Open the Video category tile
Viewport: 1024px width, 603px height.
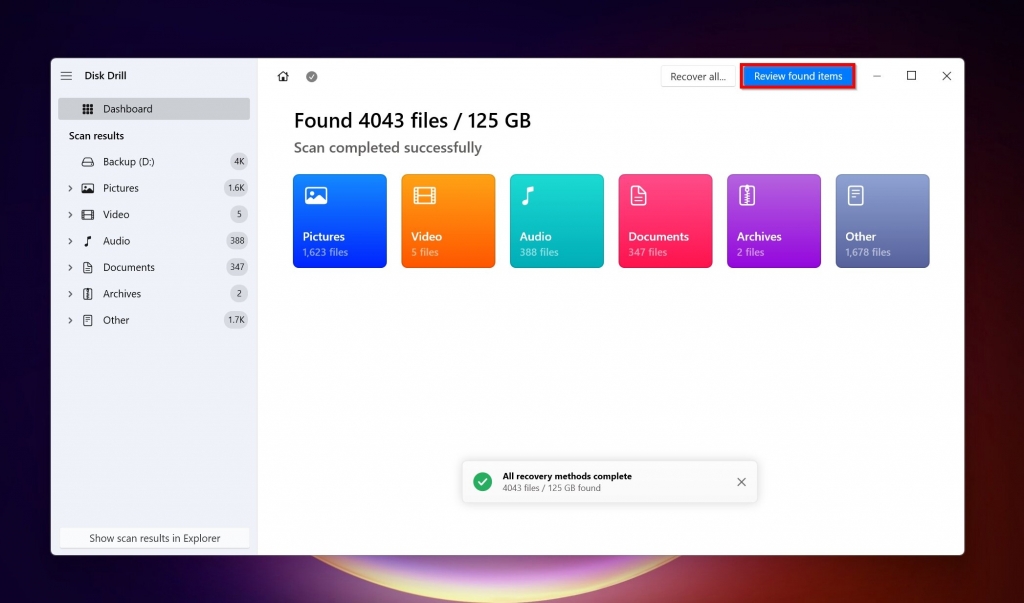pyautogui.click(x=448, y=221)
